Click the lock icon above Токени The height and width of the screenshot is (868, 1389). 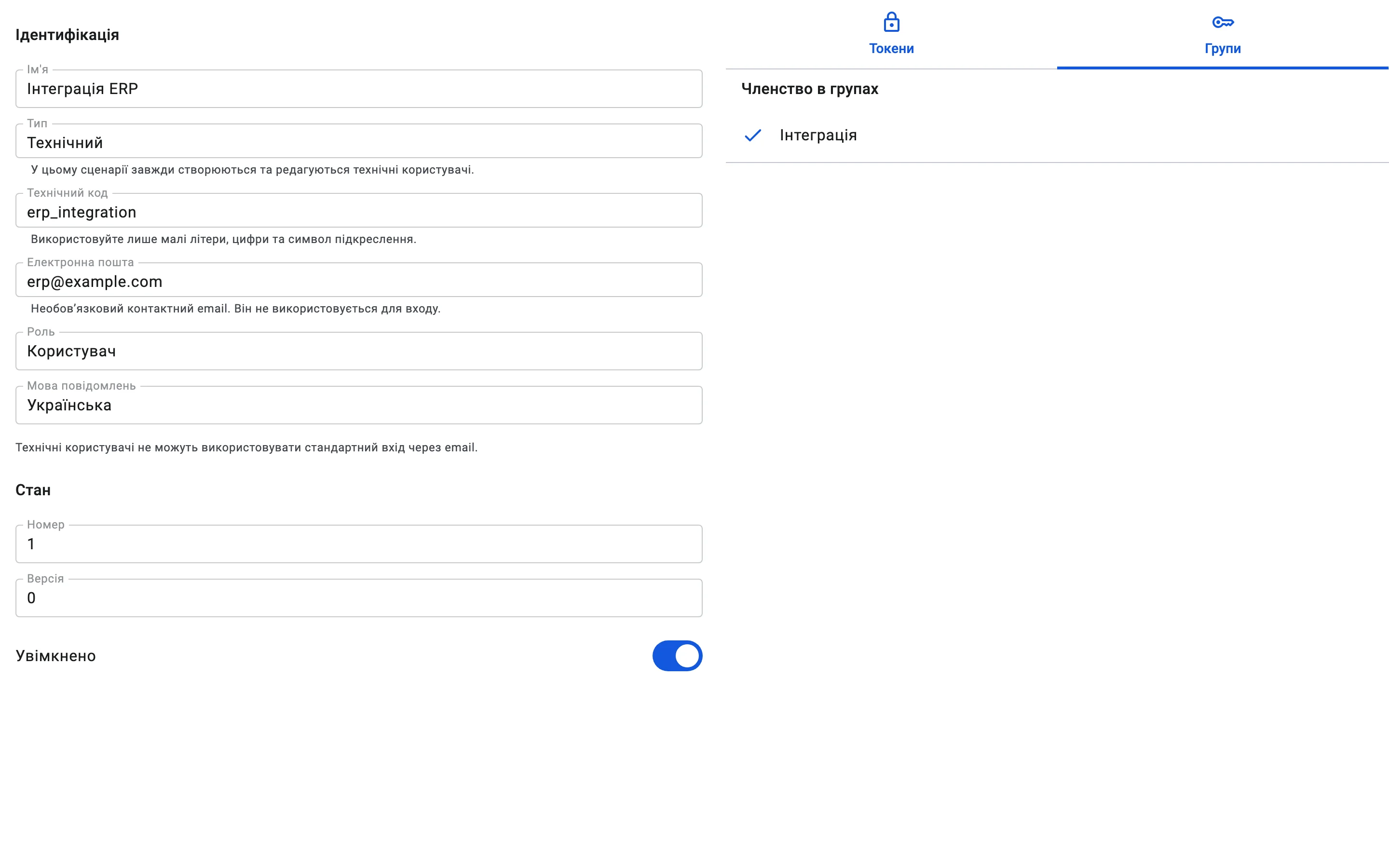891,22
